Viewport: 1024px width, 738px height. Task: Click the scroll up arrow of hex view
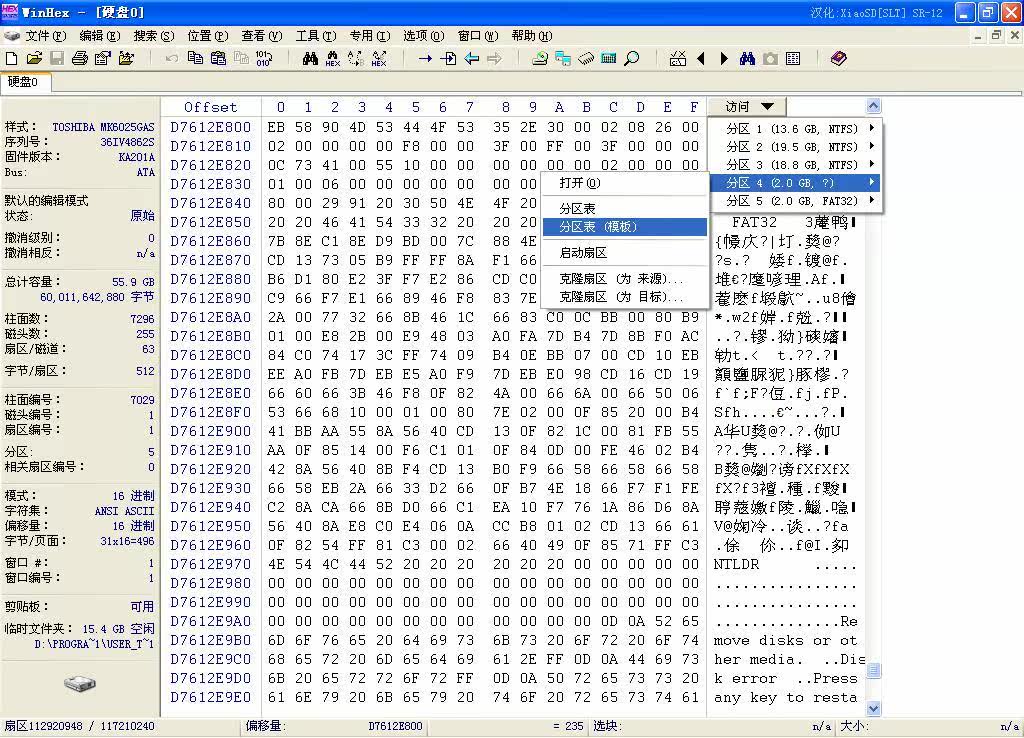click(873, 106)
